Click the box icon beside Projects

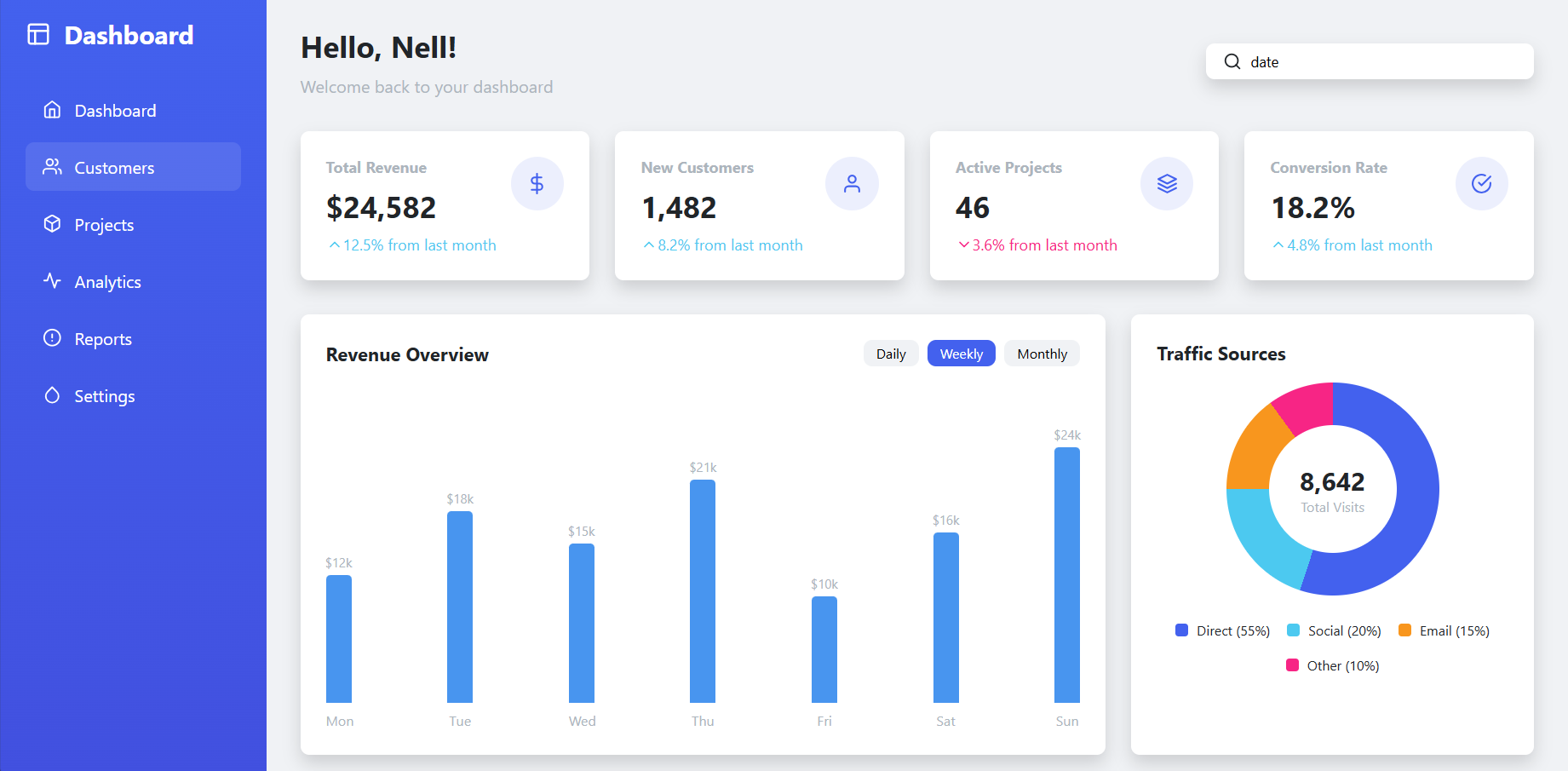click(52, 224)
